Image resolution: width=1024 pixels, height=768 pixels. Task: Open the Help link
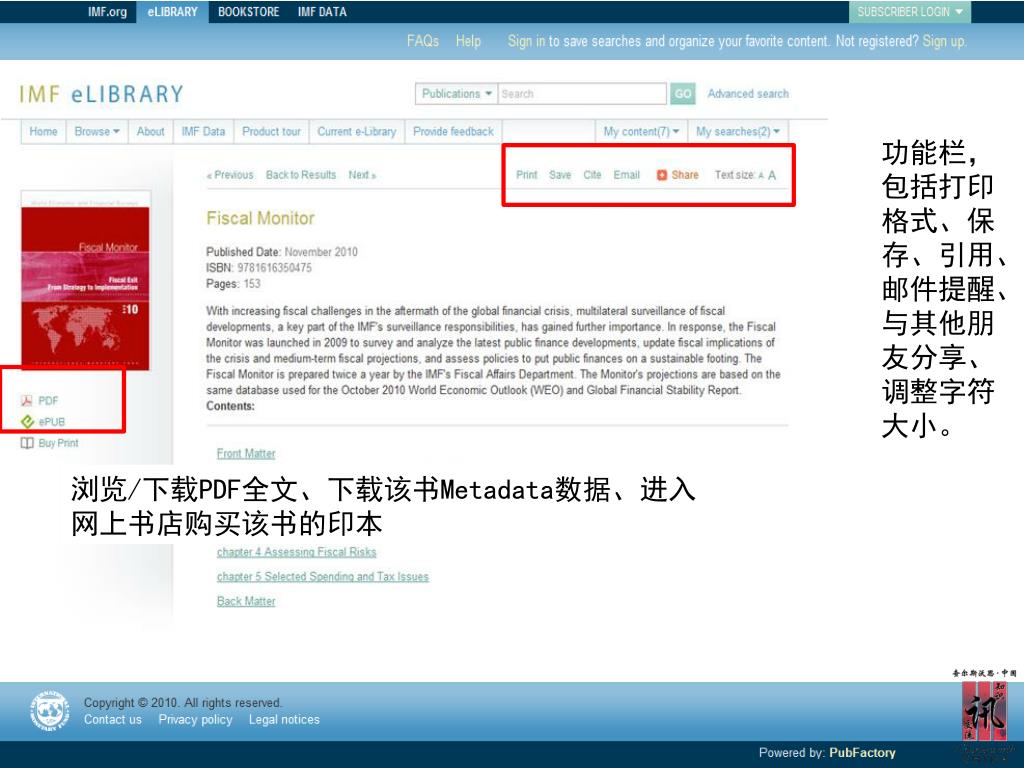click(x=468, y=41)
